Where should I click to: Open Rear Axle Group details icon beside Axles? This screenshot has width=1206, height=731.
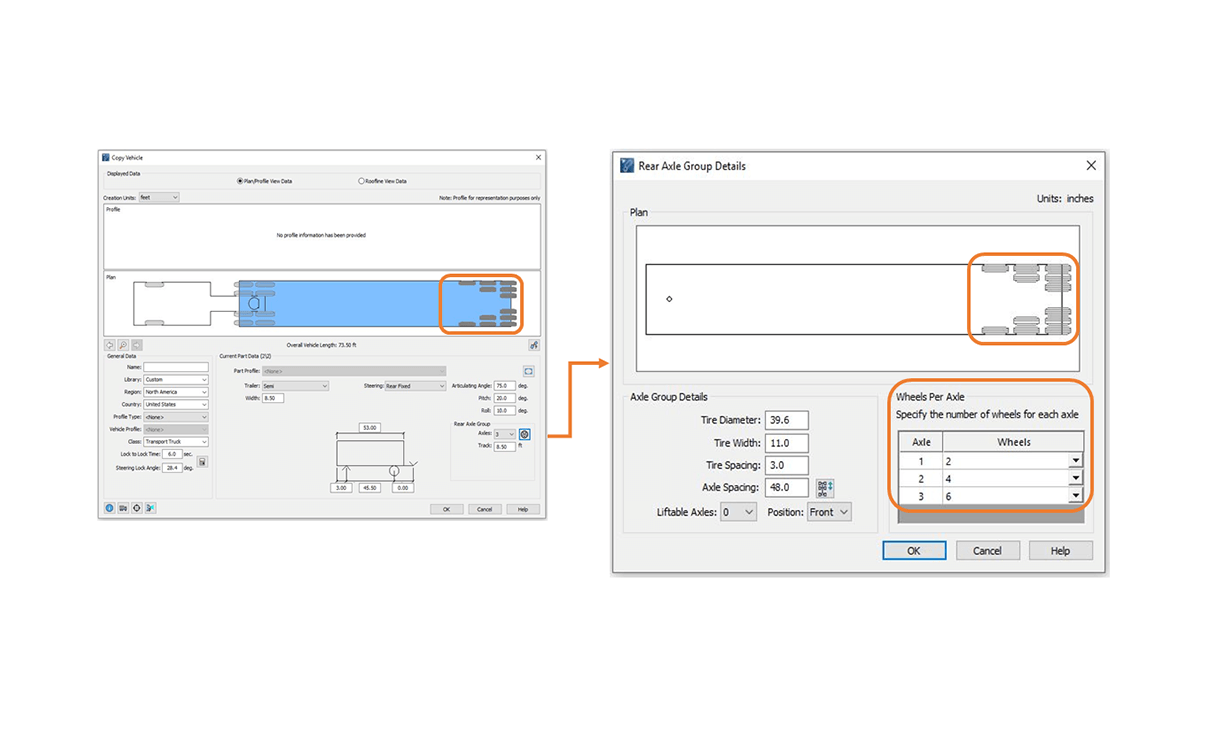point(525,435)
